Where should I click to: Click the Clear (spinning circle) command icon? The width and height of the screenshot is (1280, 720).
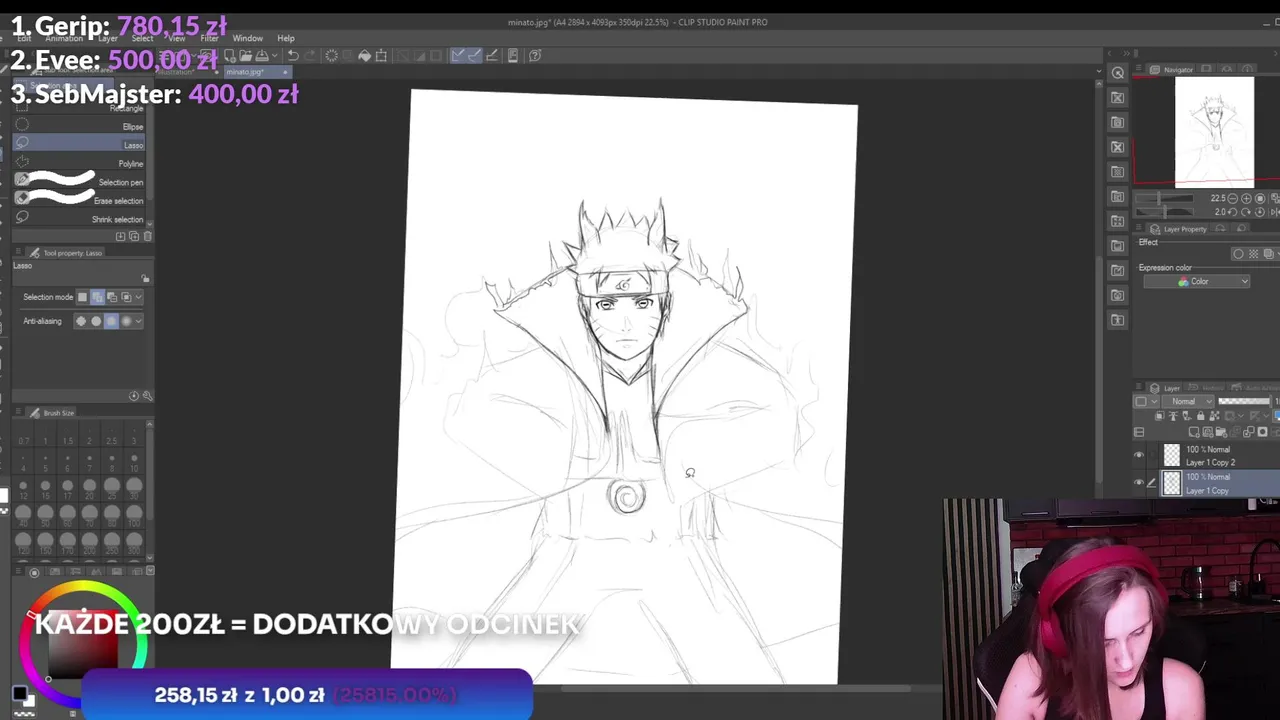click(x=331, y=56)
